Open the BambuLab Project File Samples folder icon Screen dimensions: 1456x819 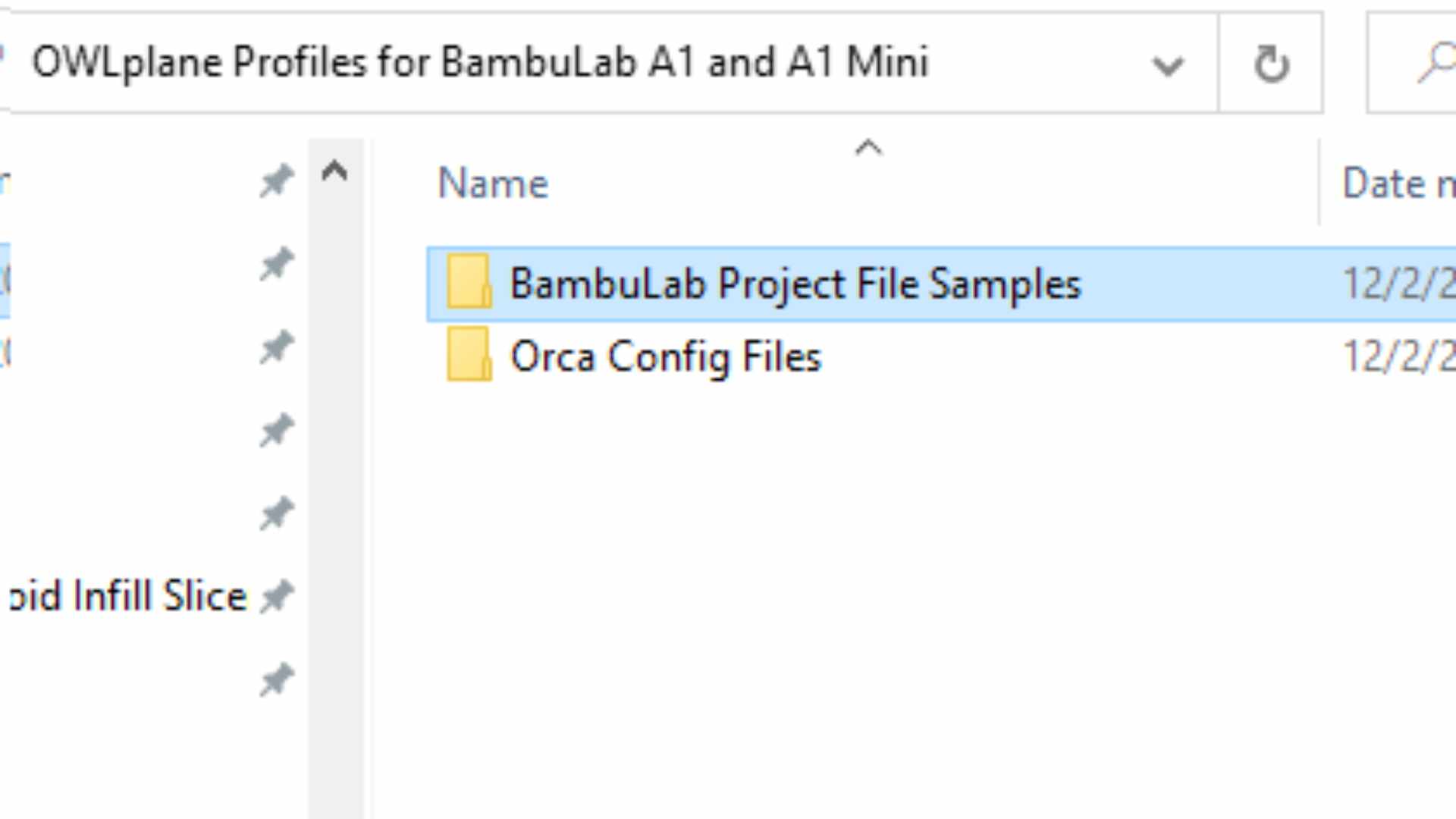coord(468,284)
